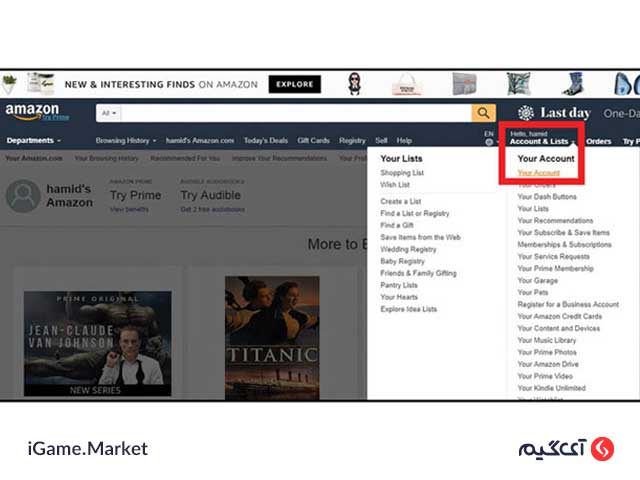Viewport: 640px width, 480px height.
Task: Click the socks product image in banner
Action: coord(573,84)
